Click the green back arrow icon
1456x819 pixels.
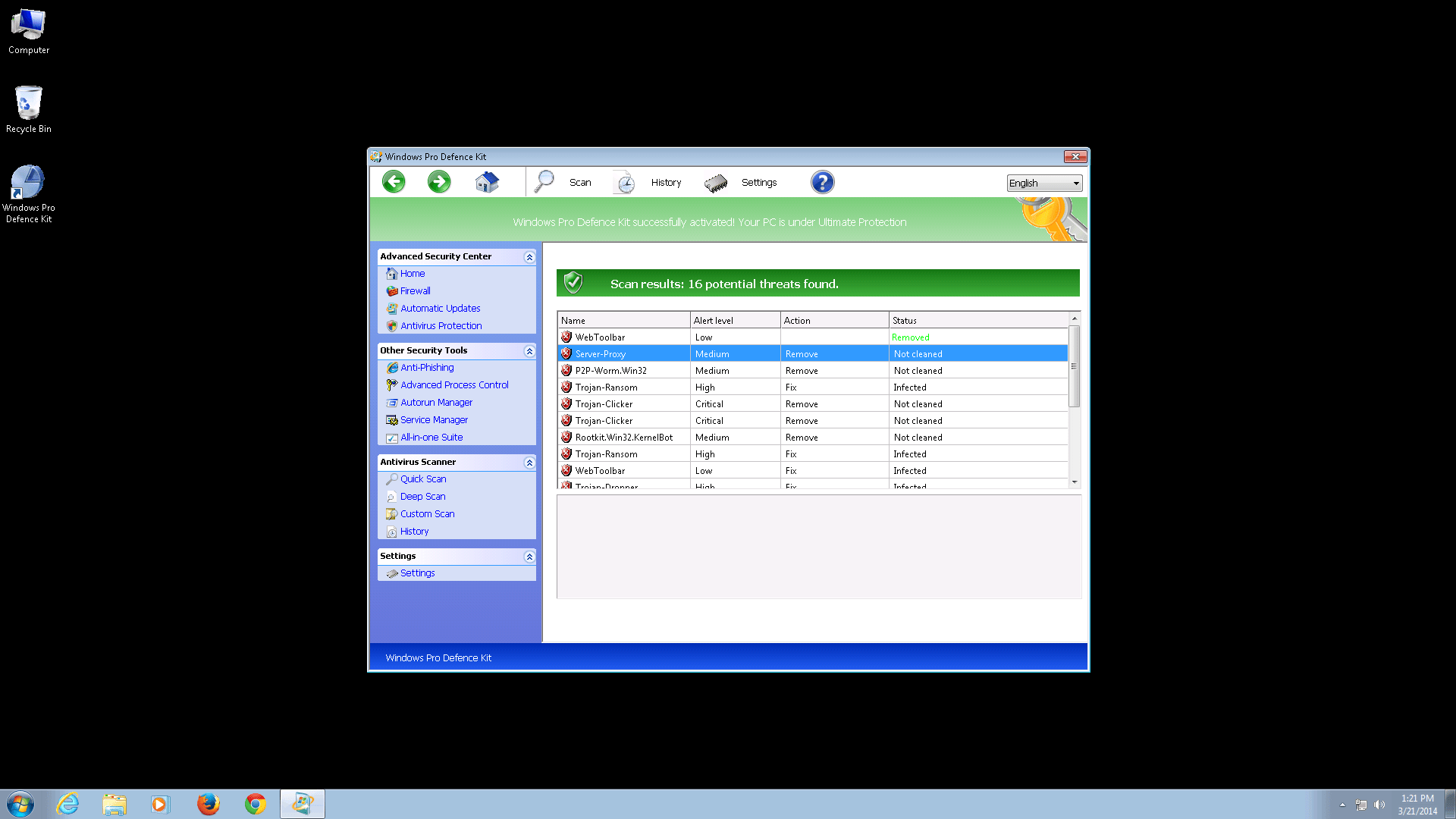coord(394,182)
